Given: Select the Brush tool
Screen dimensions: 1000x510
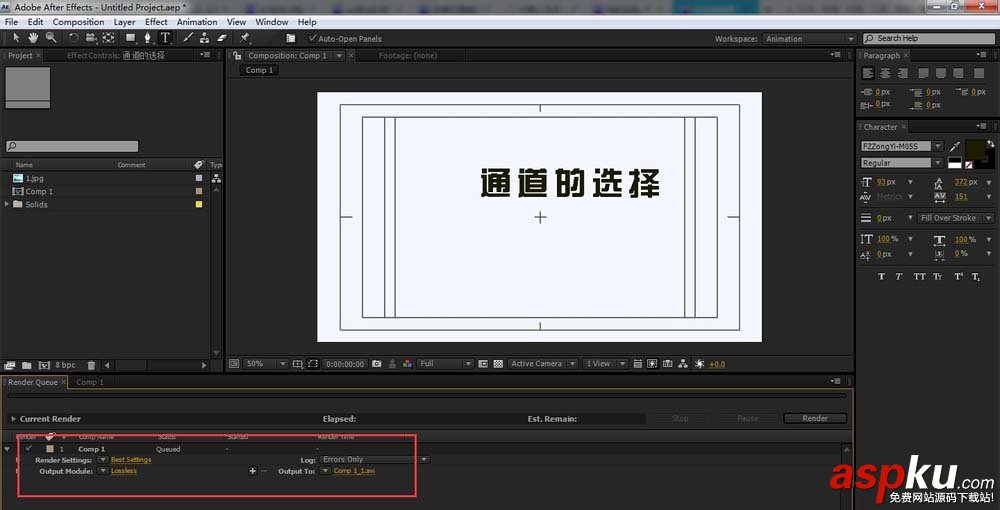Looking at the screenshot, I should [188, 38].
